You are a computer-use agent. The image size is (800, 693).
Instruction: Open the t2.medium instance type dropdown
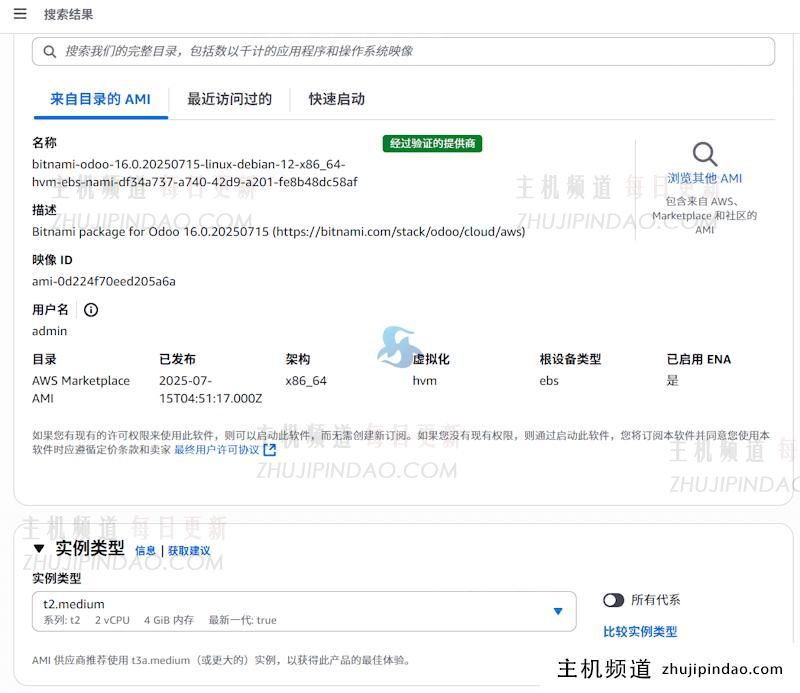click(304, 611)
